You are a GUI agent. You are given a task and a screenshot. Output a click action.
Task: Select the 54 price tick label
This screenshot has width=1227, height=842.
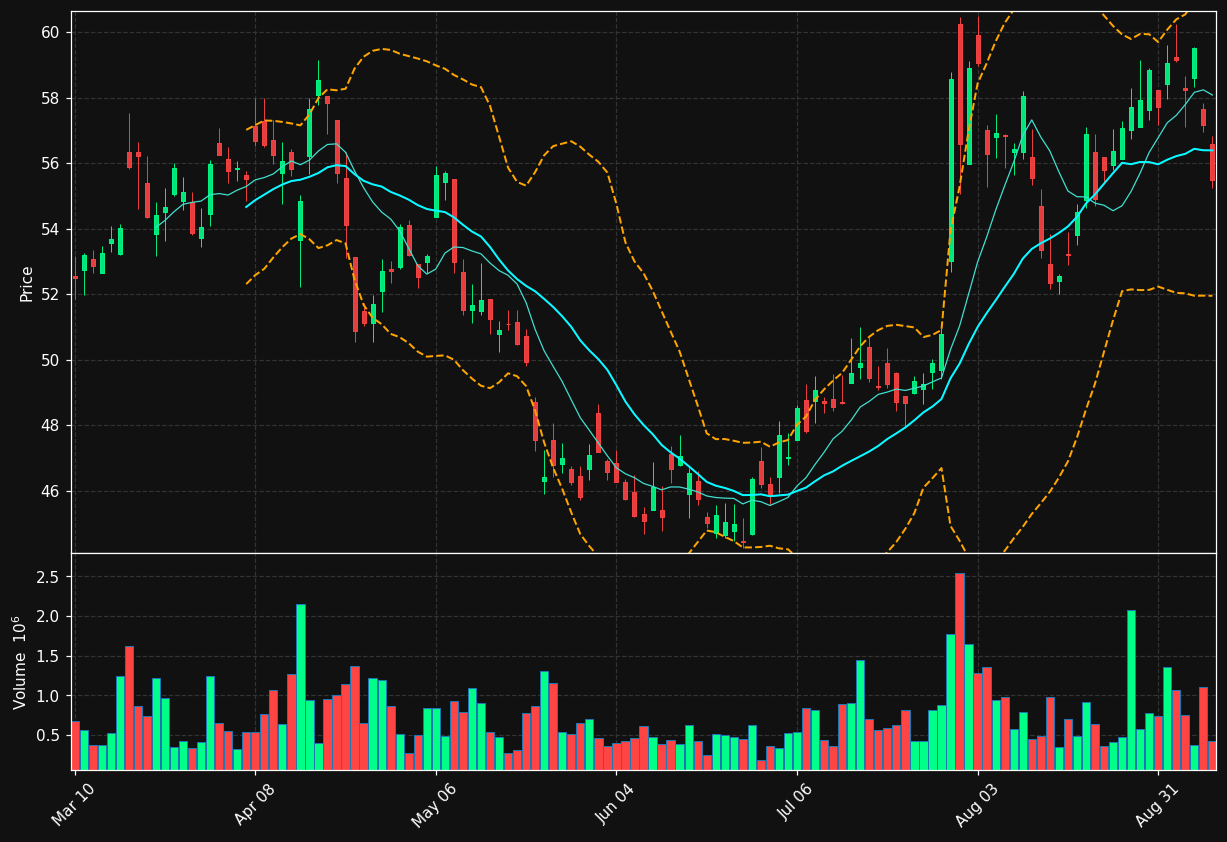click(50, 229)
